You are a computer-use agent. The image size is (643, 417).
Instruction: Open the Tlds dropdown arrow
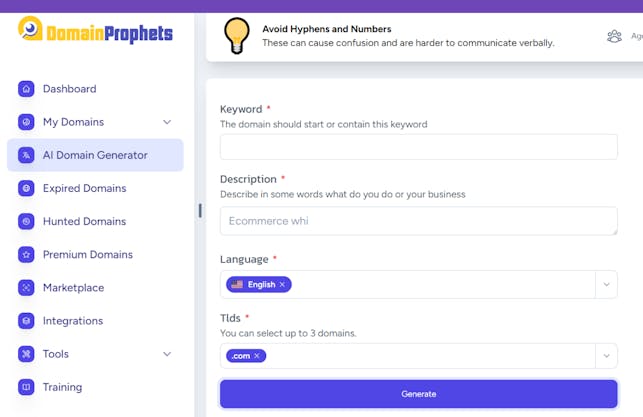(x=606, y=355)
